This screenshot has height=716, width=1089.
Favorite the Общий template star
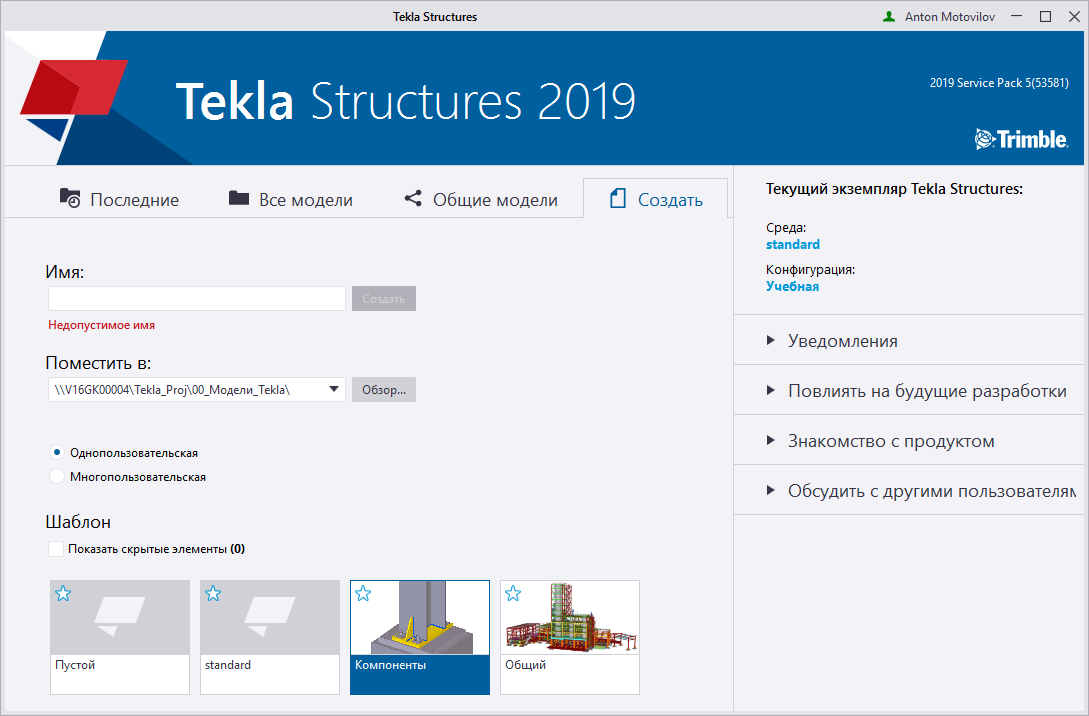pyautogui.click(x=513, y=594)
